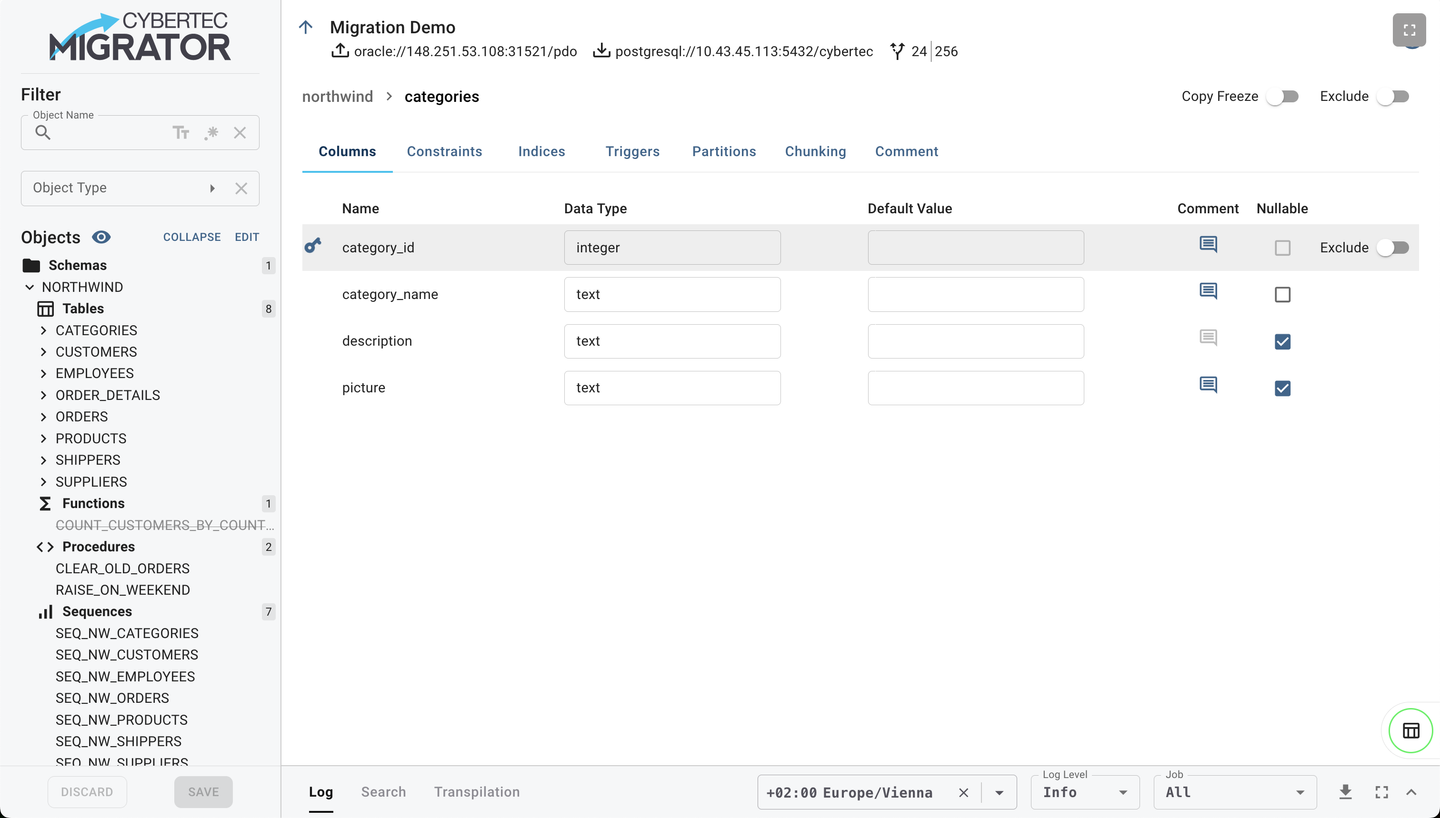Toggle the regex icon in Object Name filter
Image resolution: width=1440 pixels, height=818 pixels.
(211, 133)
